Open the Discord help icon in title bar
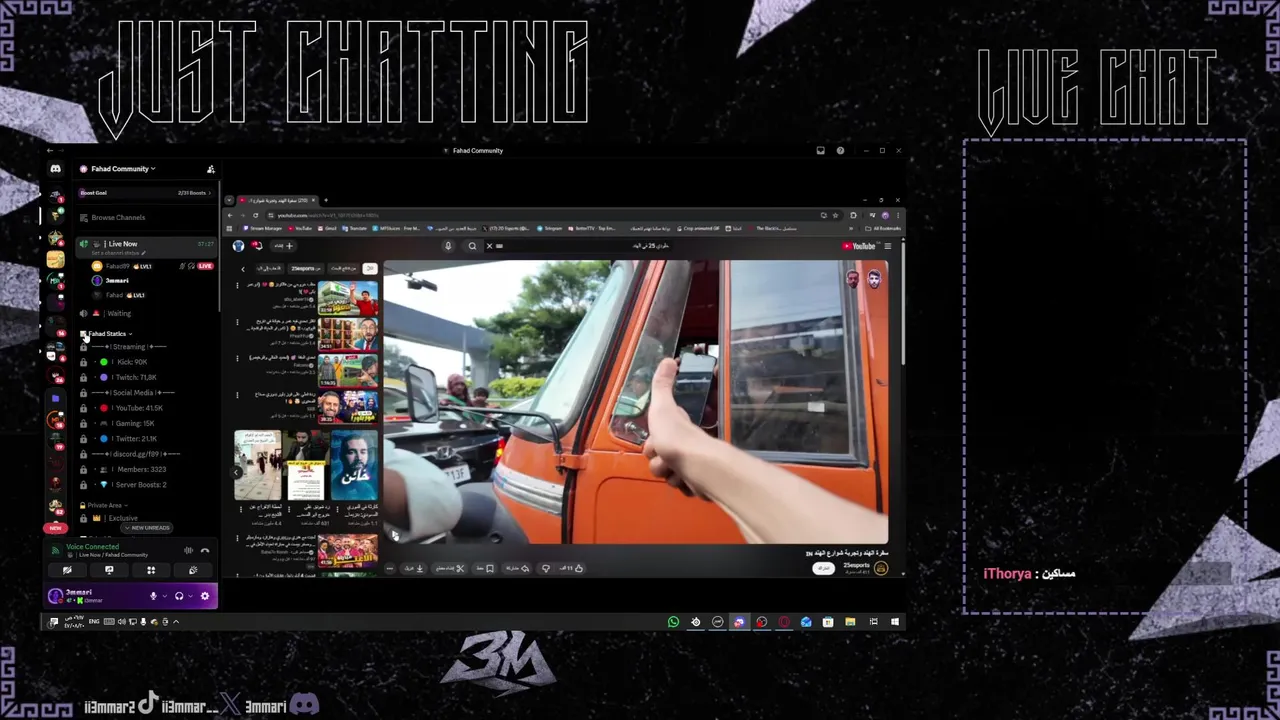Viewport: 1280px width, 720px height. [840, 151]
